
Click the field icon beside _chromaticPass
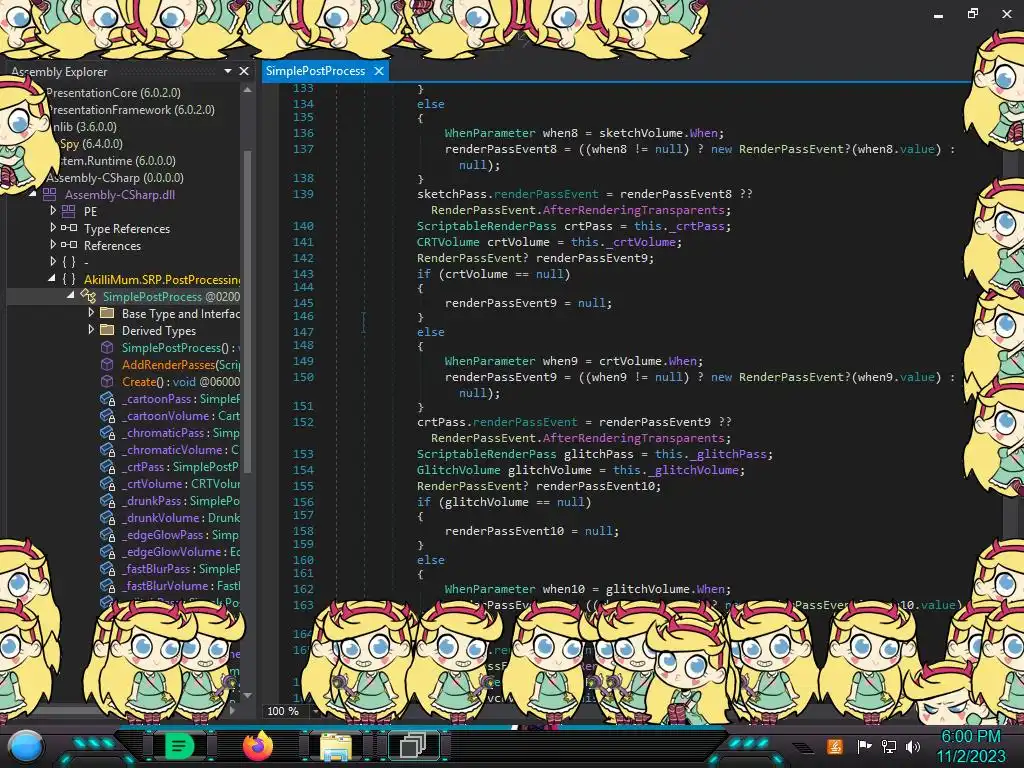[x=107, y=432]
